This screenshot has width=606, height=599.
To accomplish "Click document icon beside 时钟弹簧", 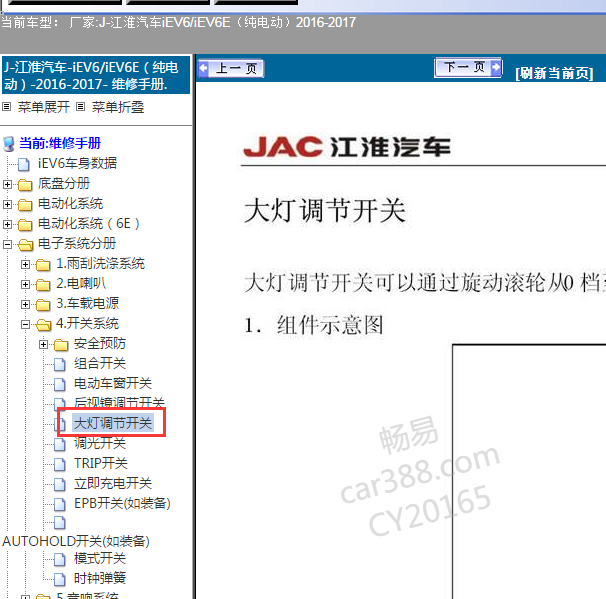I will [60, 580].
